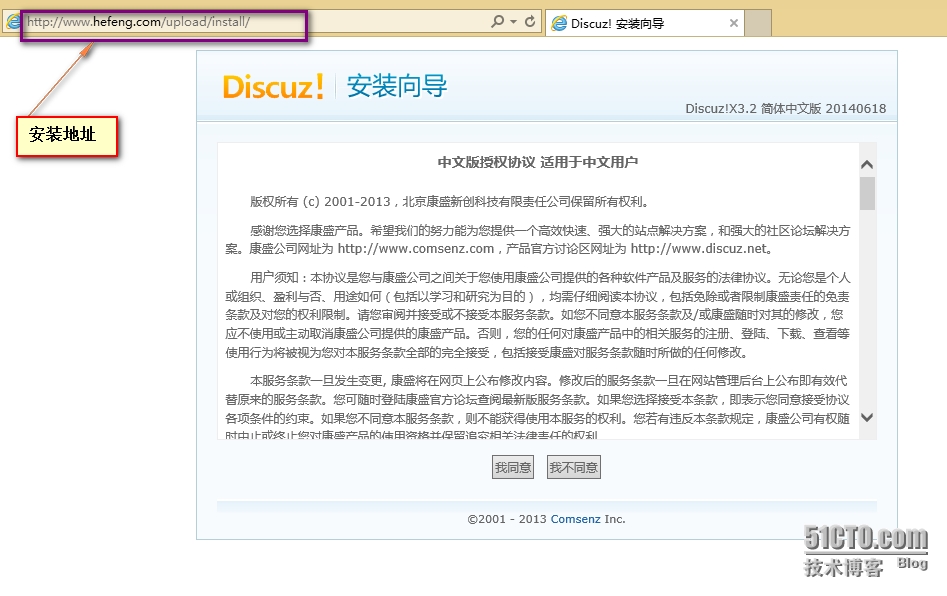The height and width of the screenshot is (596, 947).
Task: Open a new blank tab button
Action: (758, 24)
